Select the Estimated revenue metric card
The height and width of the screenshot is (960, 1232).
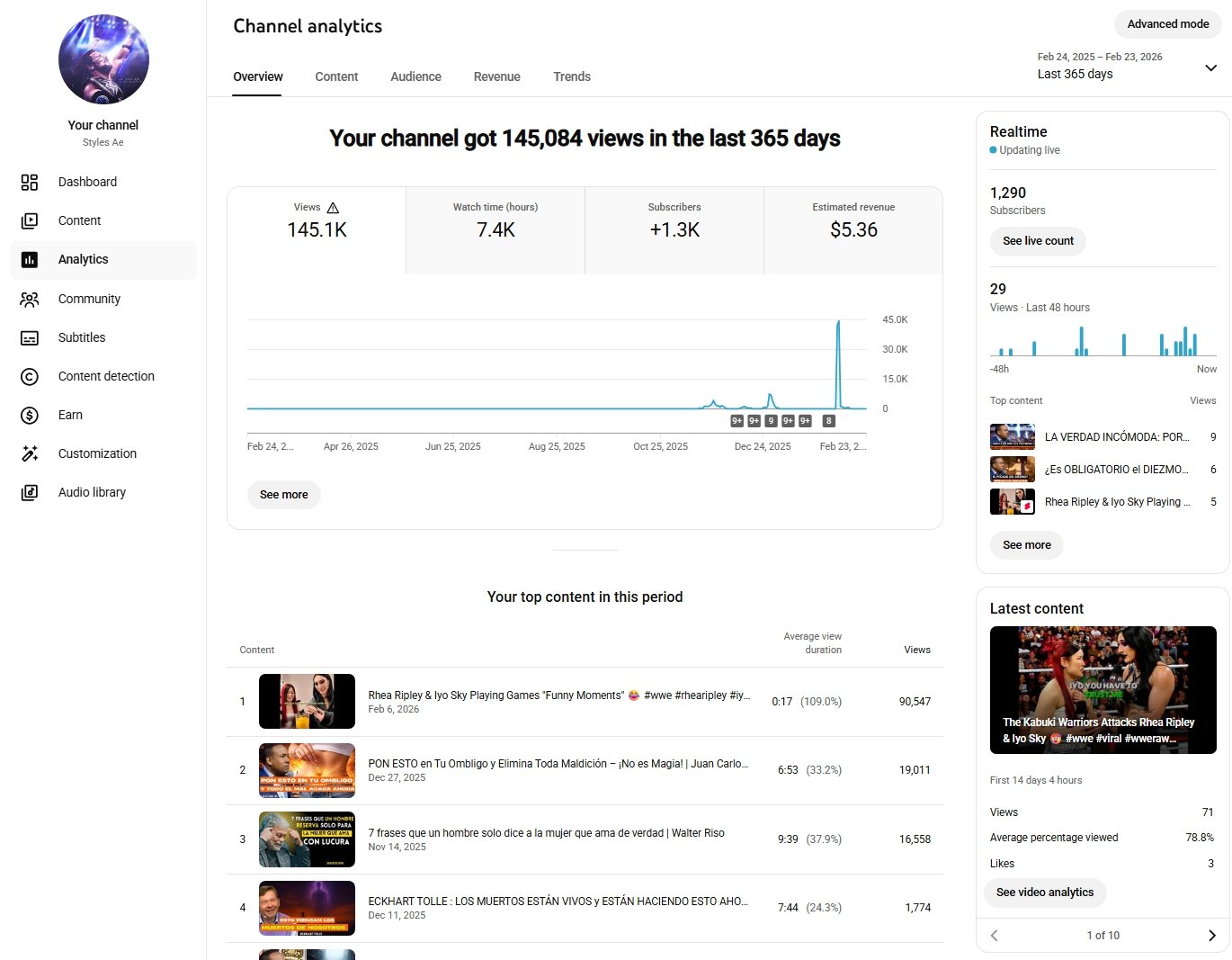coord(853,230)
